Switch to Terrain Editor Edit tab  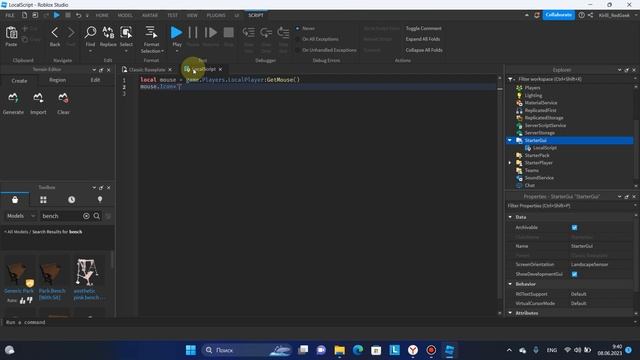click(95, 80)
